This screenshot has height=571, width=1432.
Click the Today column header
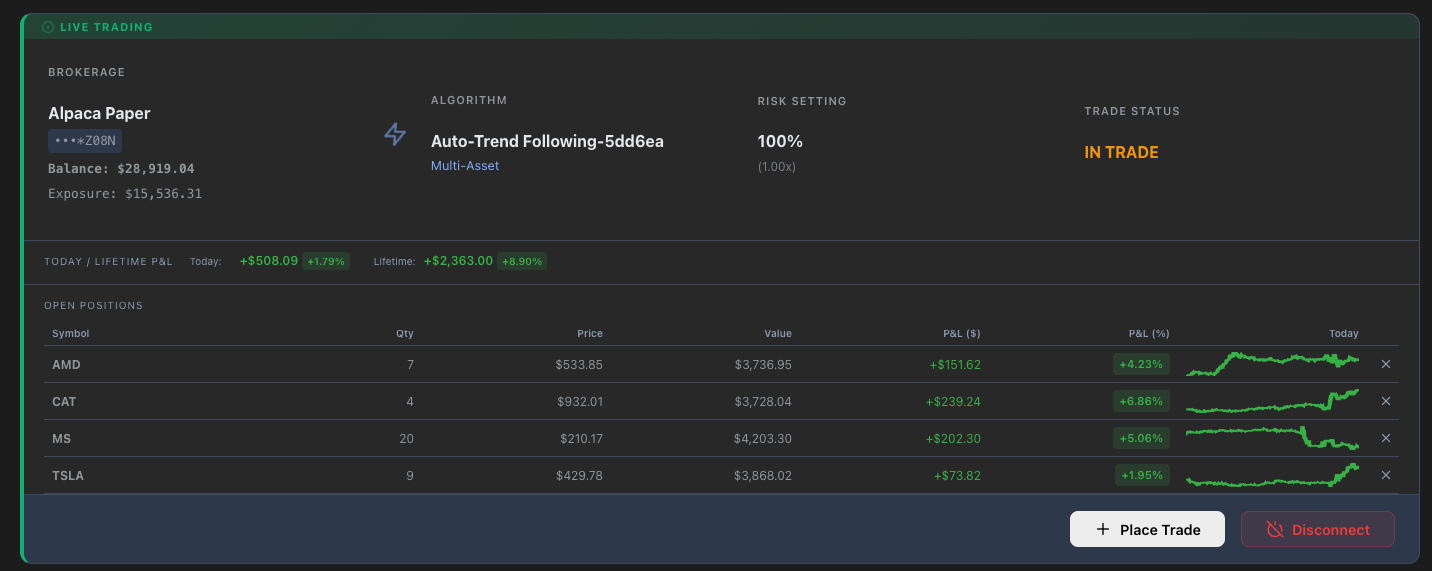1344,334
